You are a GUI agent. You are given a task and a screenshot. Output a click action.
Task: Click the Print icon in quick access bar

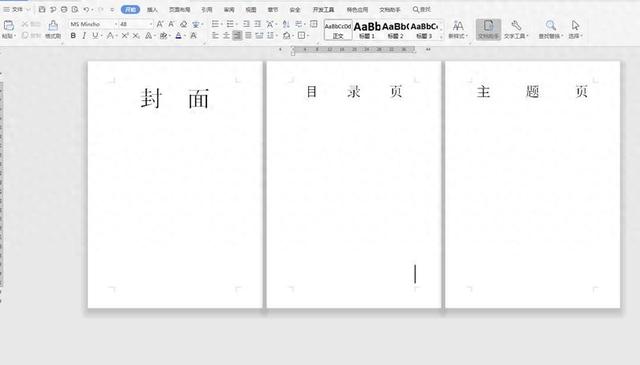(64, 9)
